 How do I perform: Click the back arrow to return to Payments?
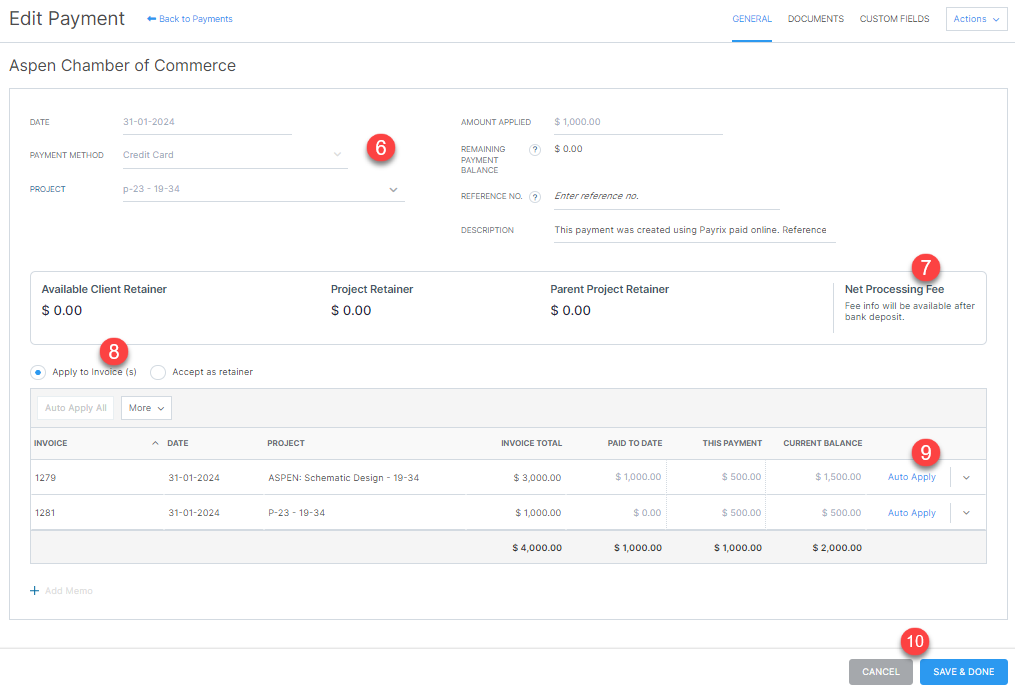[152, 18]
